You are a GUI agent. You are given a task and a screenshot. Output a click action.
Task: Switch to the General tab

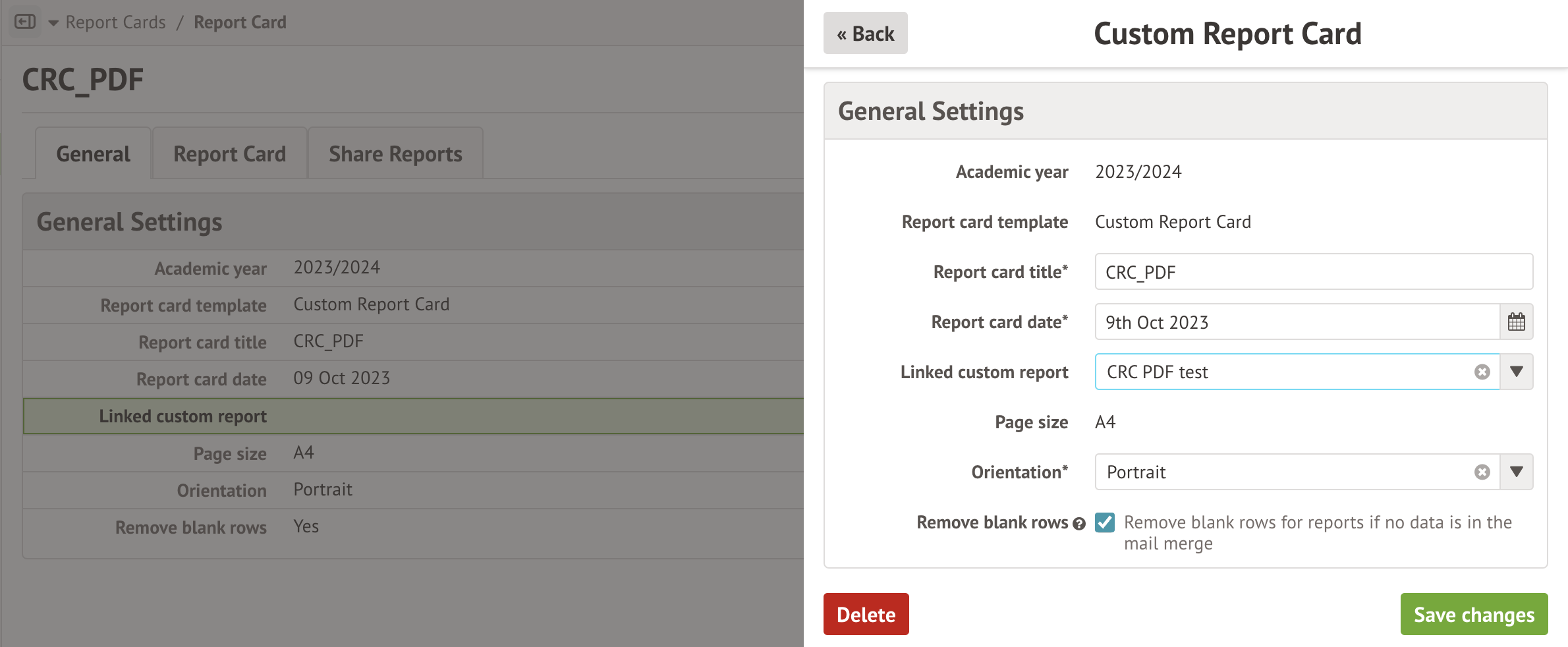click(93, 154)
